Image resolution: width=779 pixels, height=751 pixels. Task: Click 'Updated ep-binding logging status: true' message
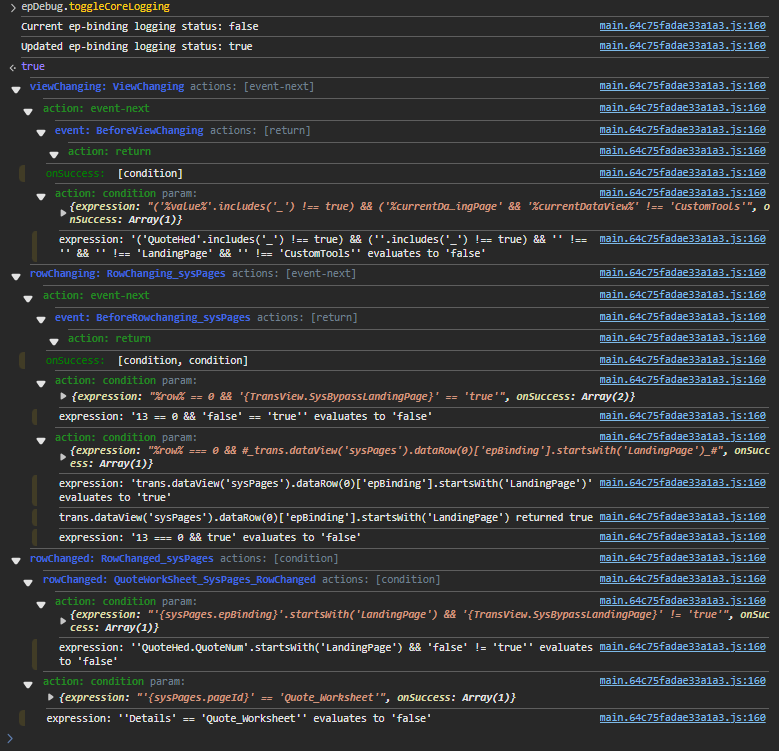137,46
